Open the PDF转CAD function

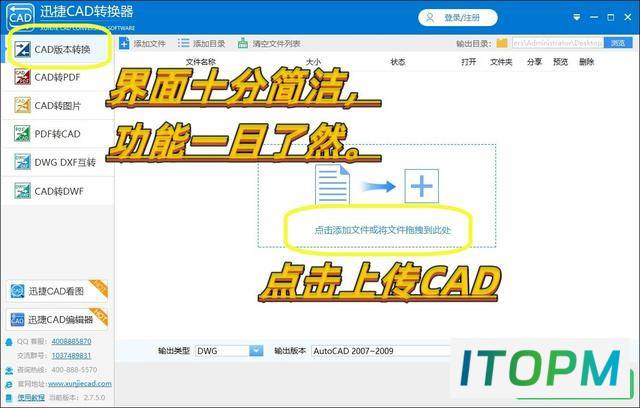(58, 134)
